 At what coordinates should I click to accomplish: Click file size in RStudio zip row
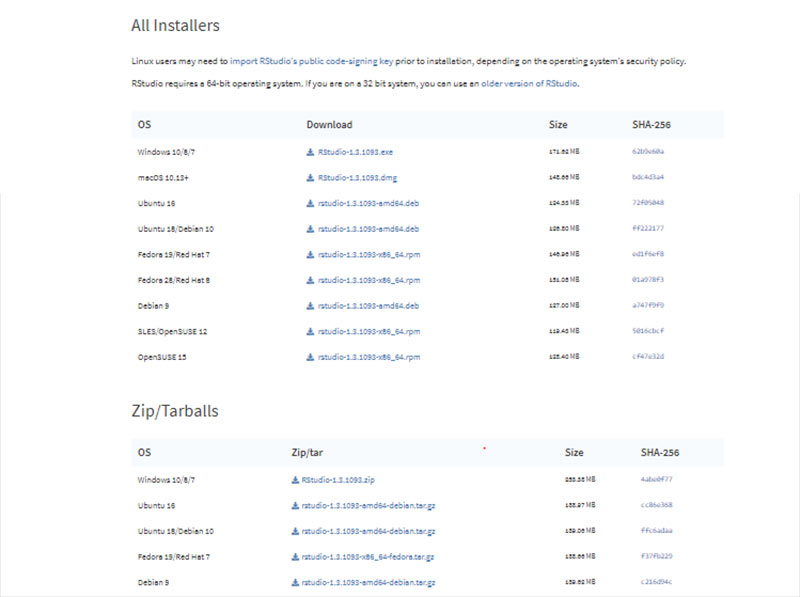tap(580, 479)
